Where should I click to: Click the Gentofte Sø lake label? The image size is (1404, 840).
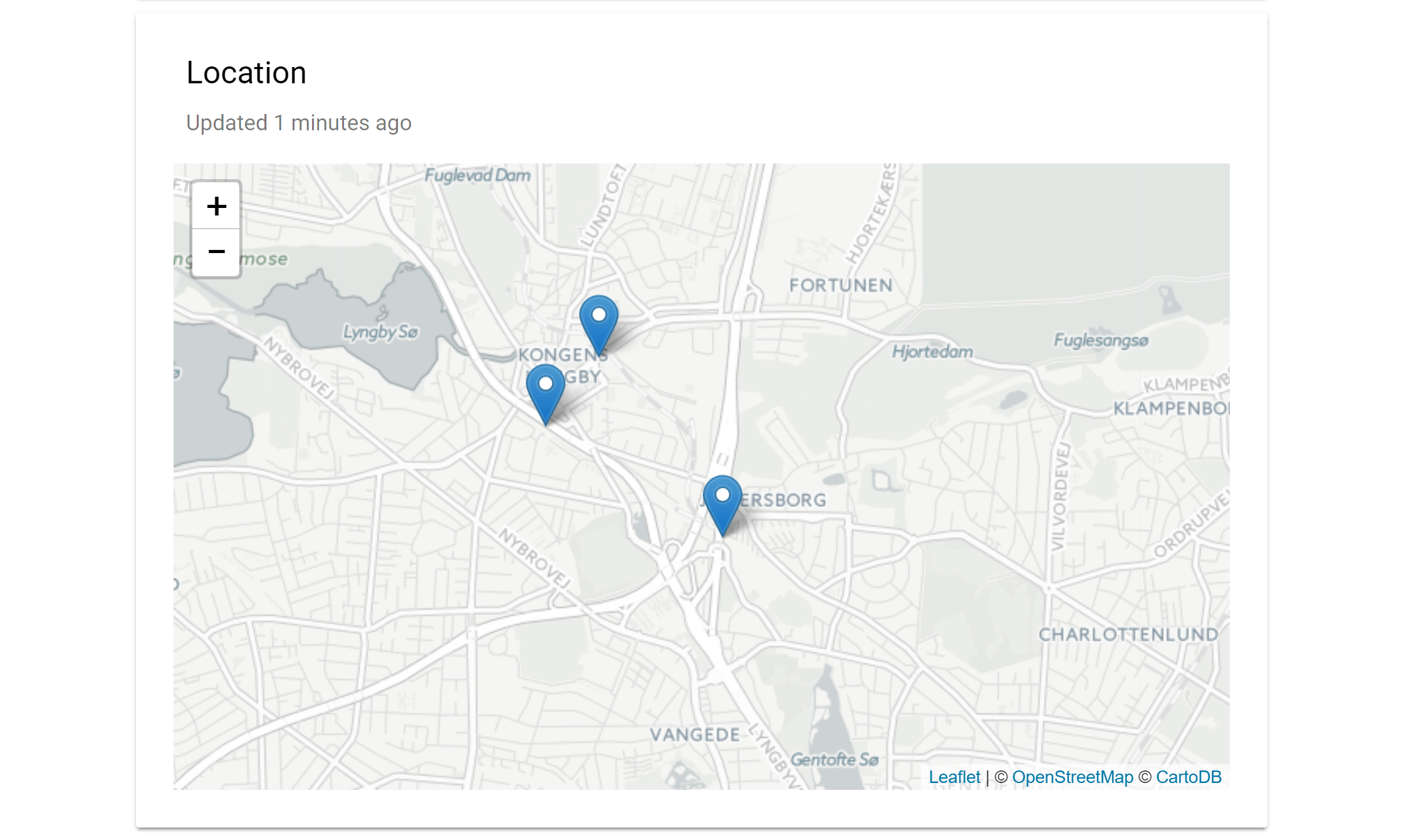pos(835,760)
